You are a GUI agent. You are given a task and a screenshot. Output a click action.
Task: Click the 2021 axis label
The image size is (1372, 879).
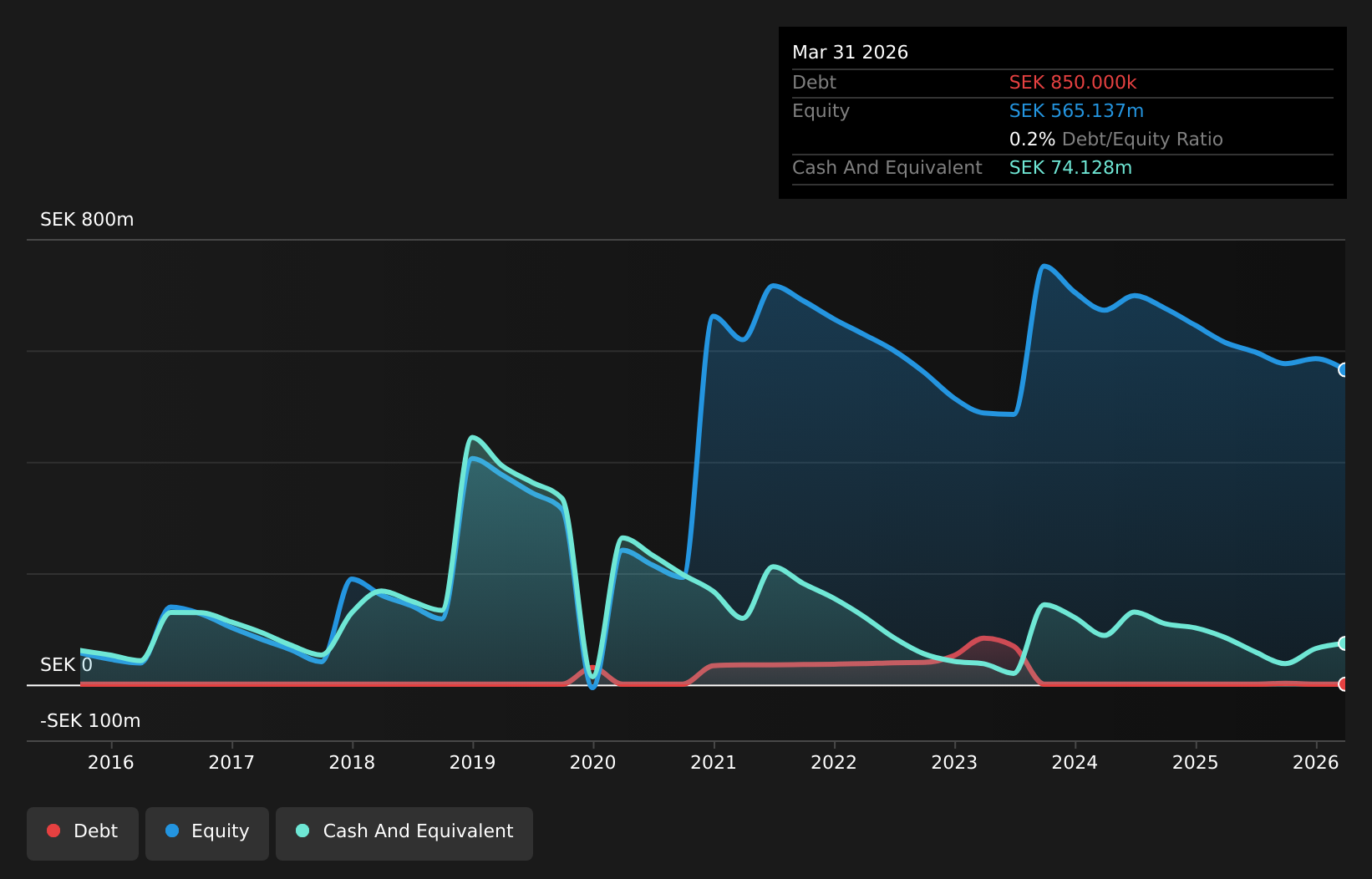click(714, 762)
